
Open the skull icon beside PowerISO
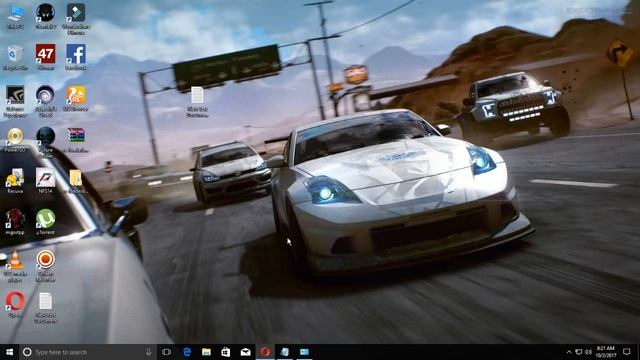[x=45, y=143]
